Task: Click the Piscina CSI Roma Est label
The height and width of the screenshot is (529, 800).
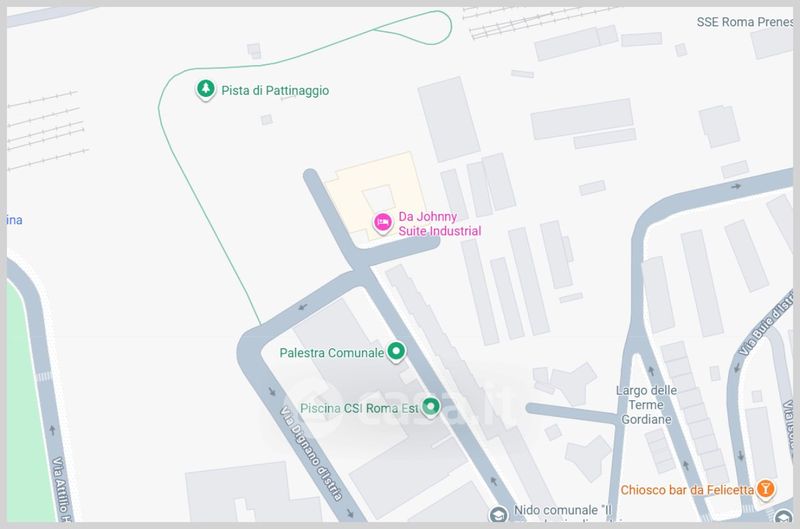Action: point(359,408)
